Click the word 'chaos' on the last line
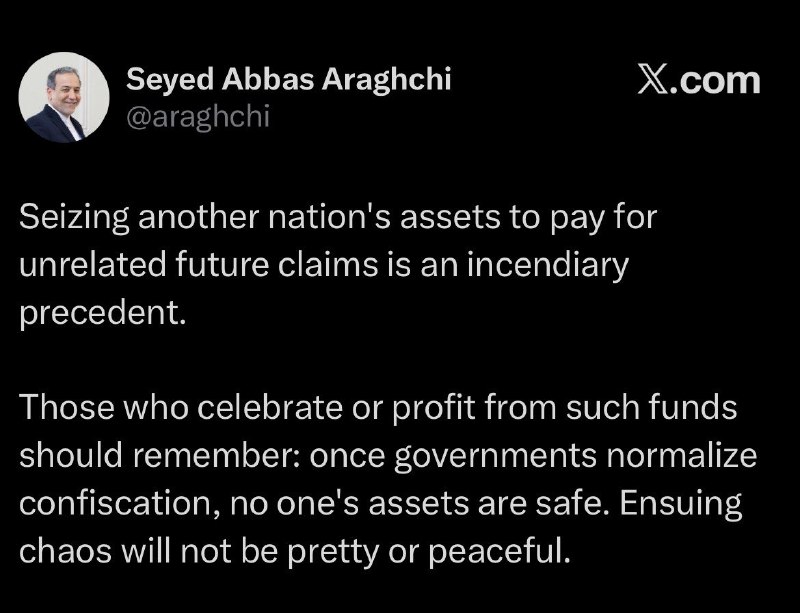 [65, 551]
